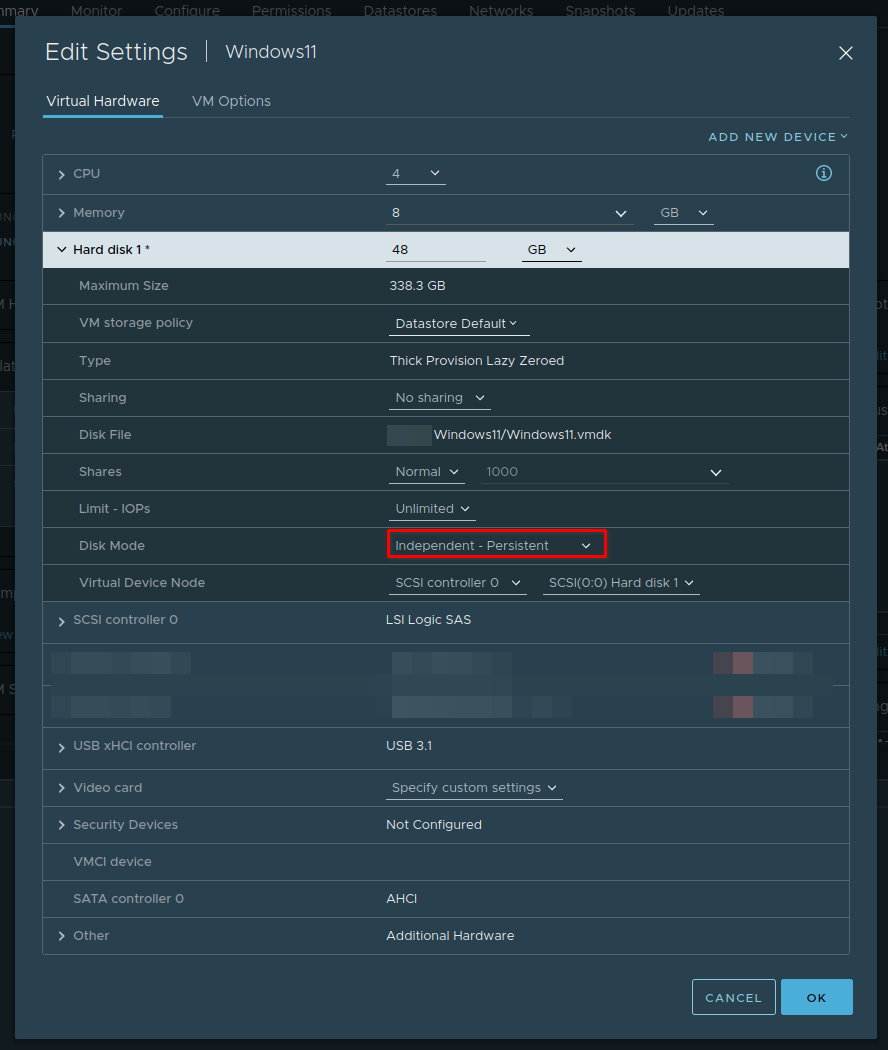Open the ADD NEW DEVICE menu

point(778,136)
